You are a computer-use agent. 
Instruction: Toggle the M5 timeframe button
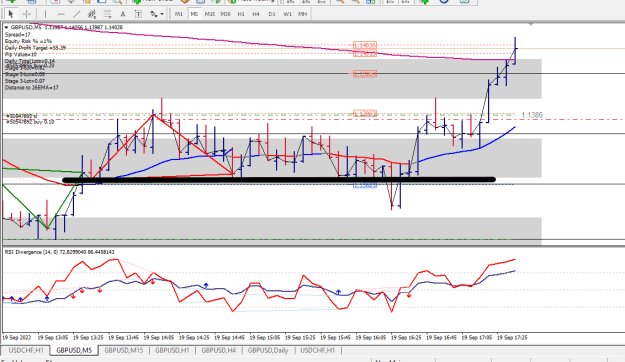(194, 14)
